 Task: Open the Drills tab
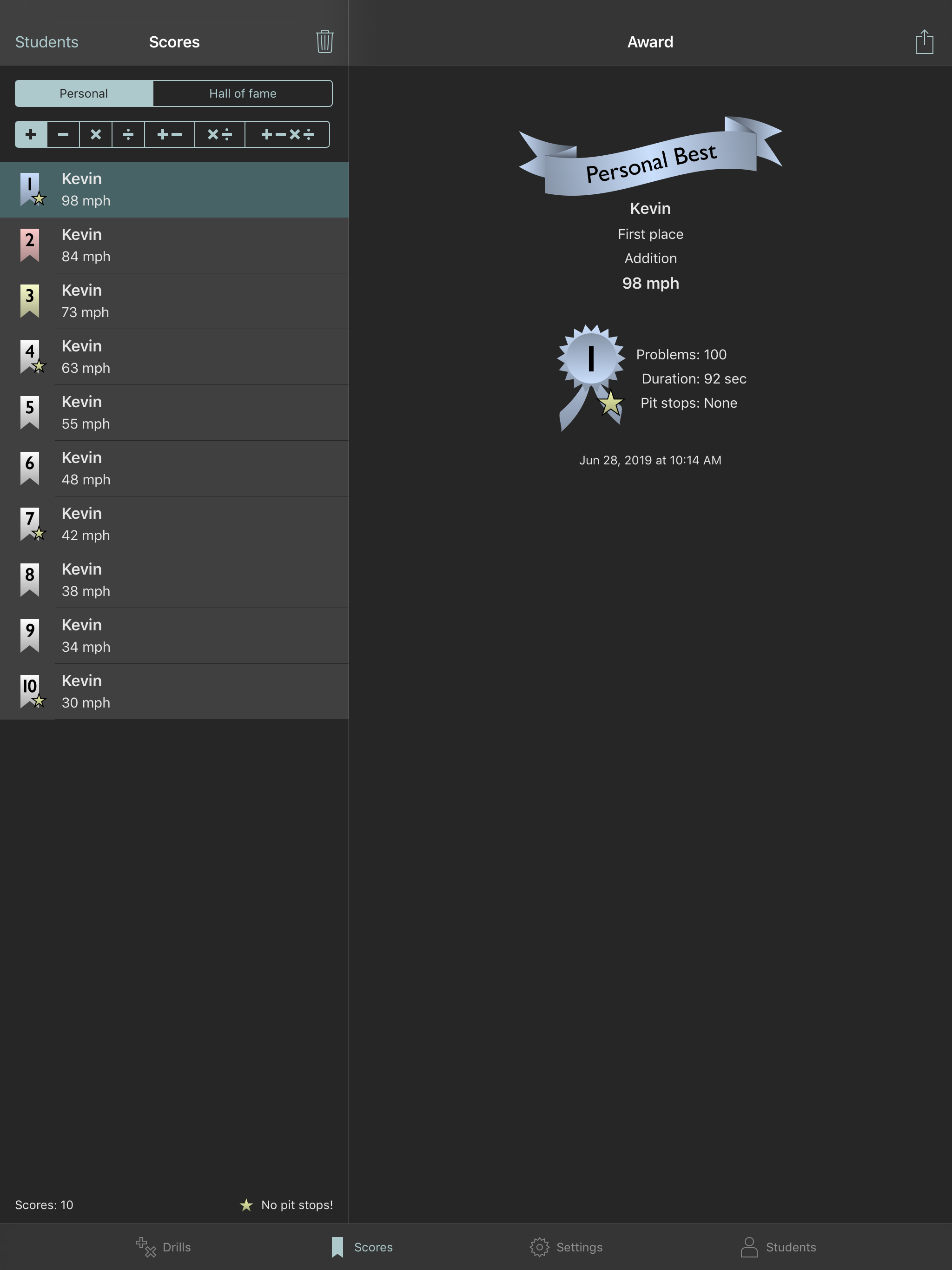coord(164,1247)
